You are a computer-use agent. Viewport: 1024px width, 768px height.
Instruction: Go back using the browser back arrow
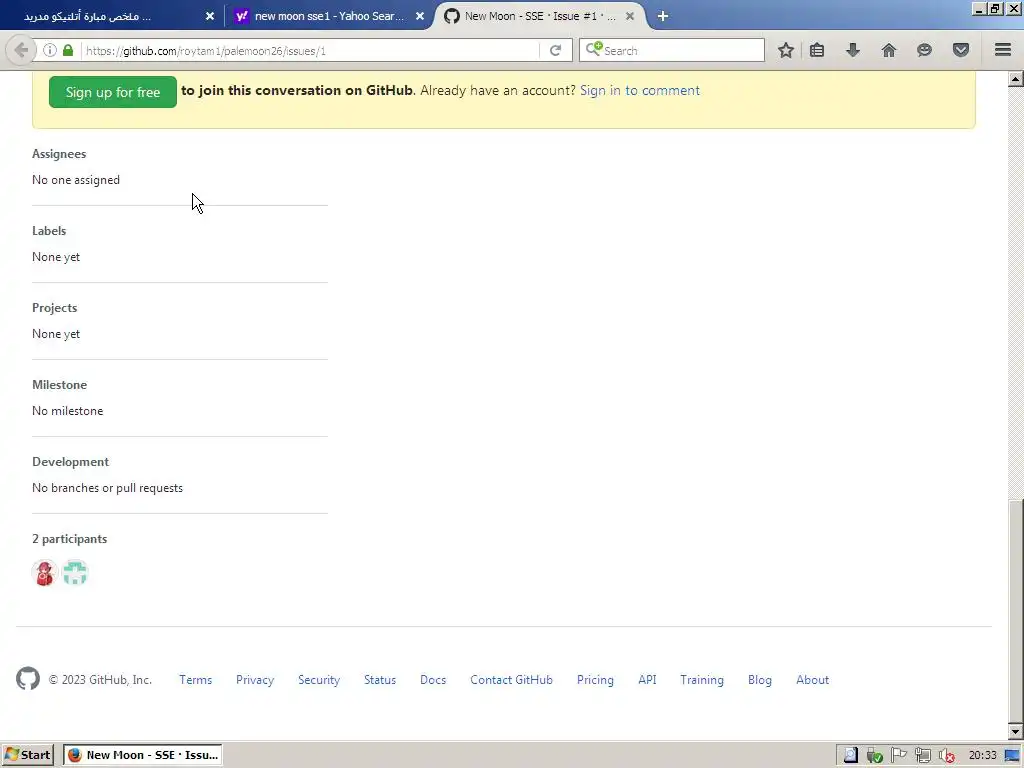21,50
